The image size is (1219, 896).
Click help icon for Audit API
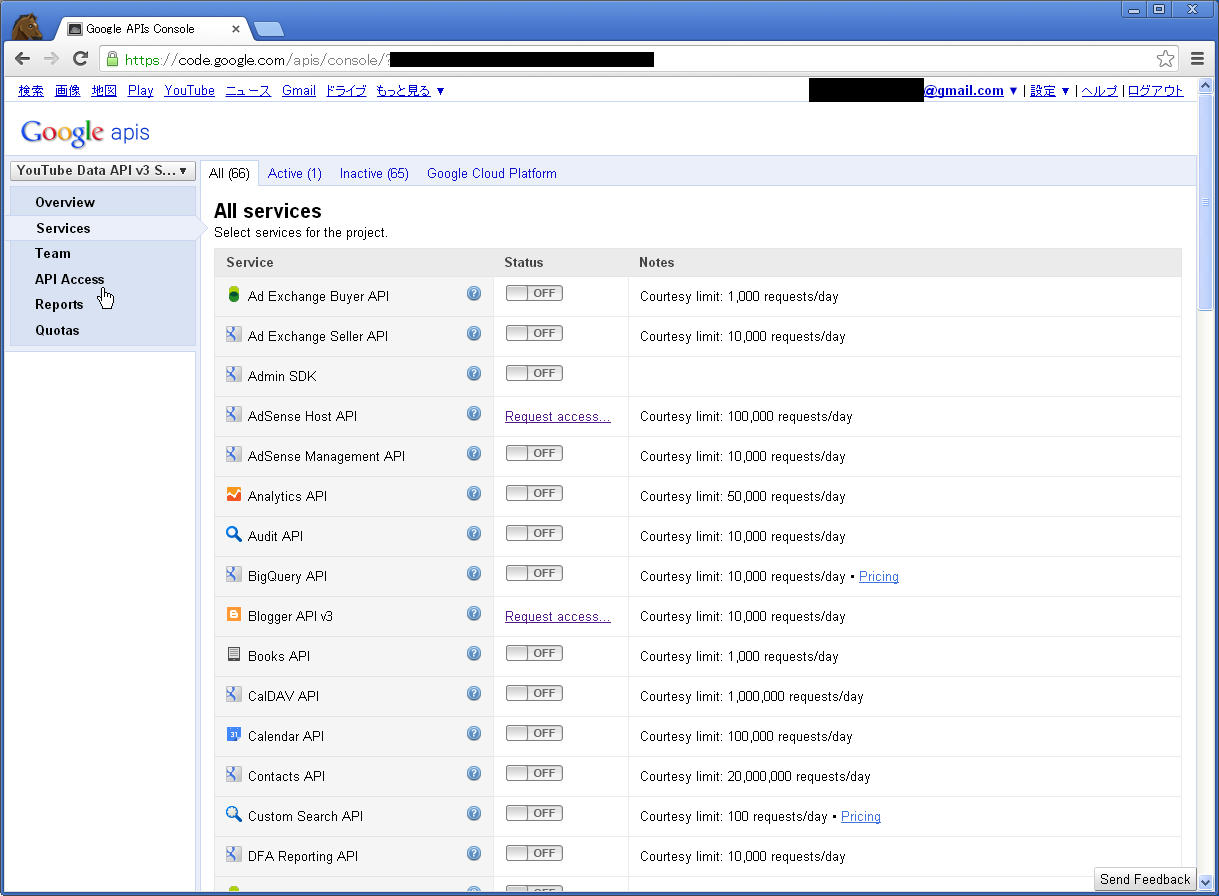[x=474, y=534]
